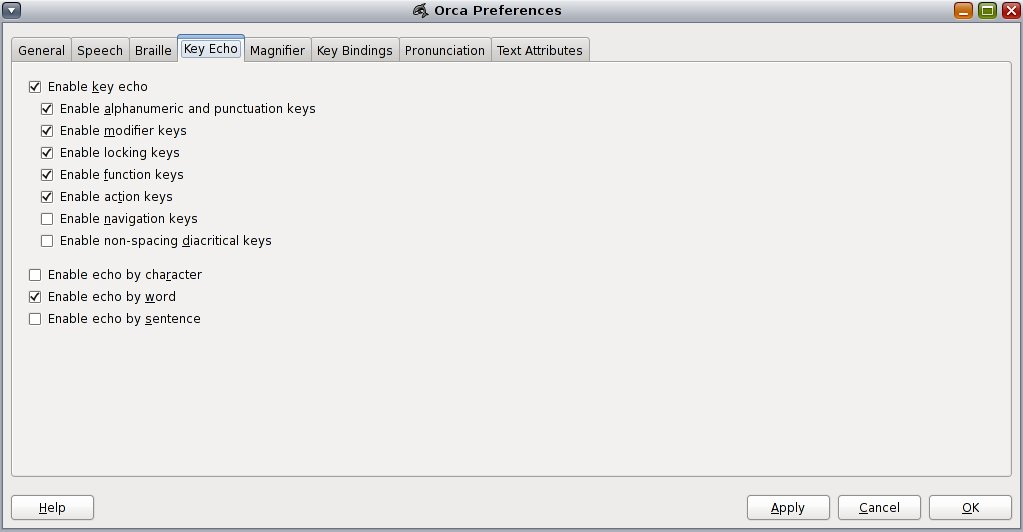This screenshot has height=532, width=1023.
Task: Turn on non-spacing diacritical keys
Action: point(47,241)
